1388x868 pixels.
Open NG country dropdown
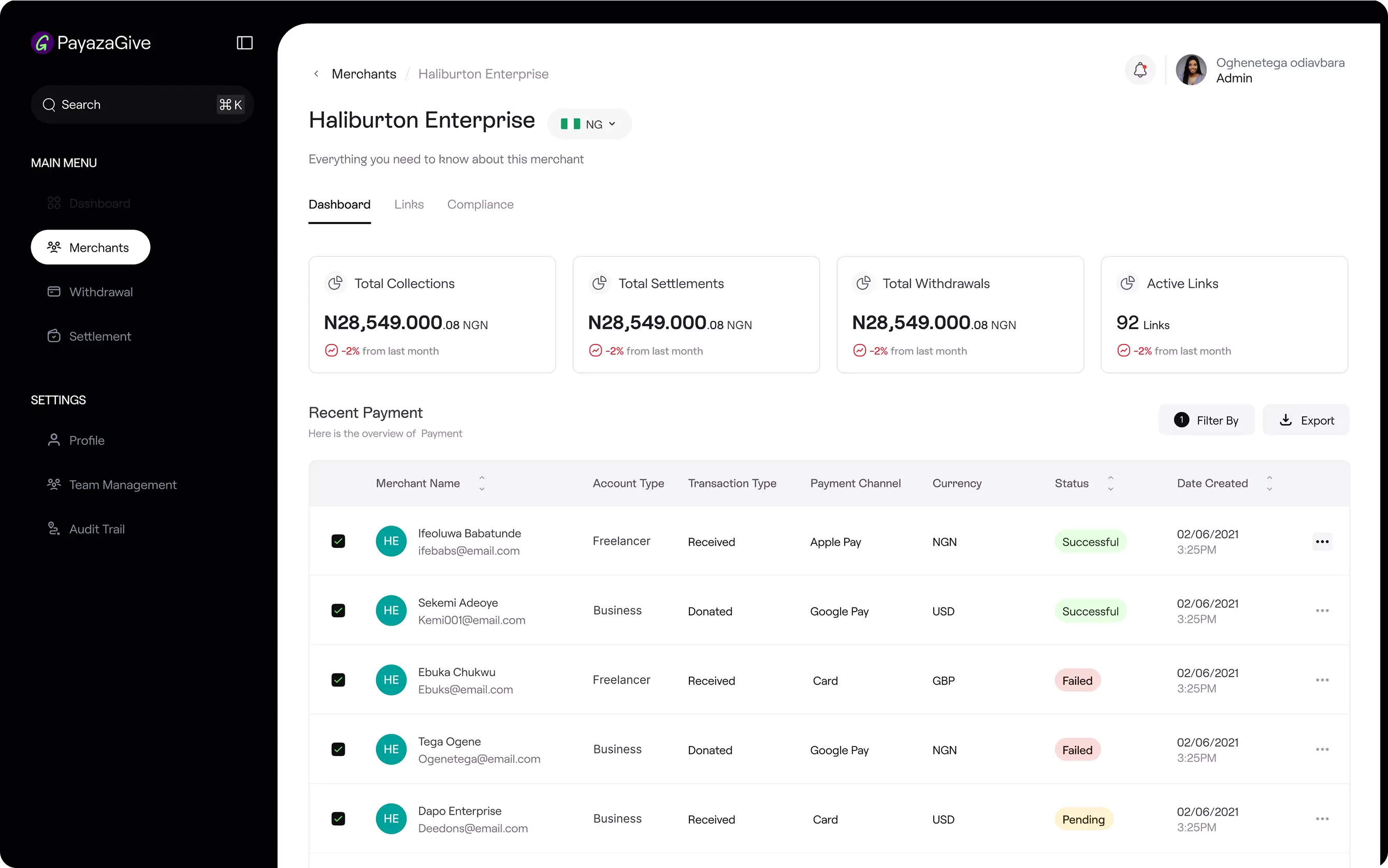tap(589, 124)
